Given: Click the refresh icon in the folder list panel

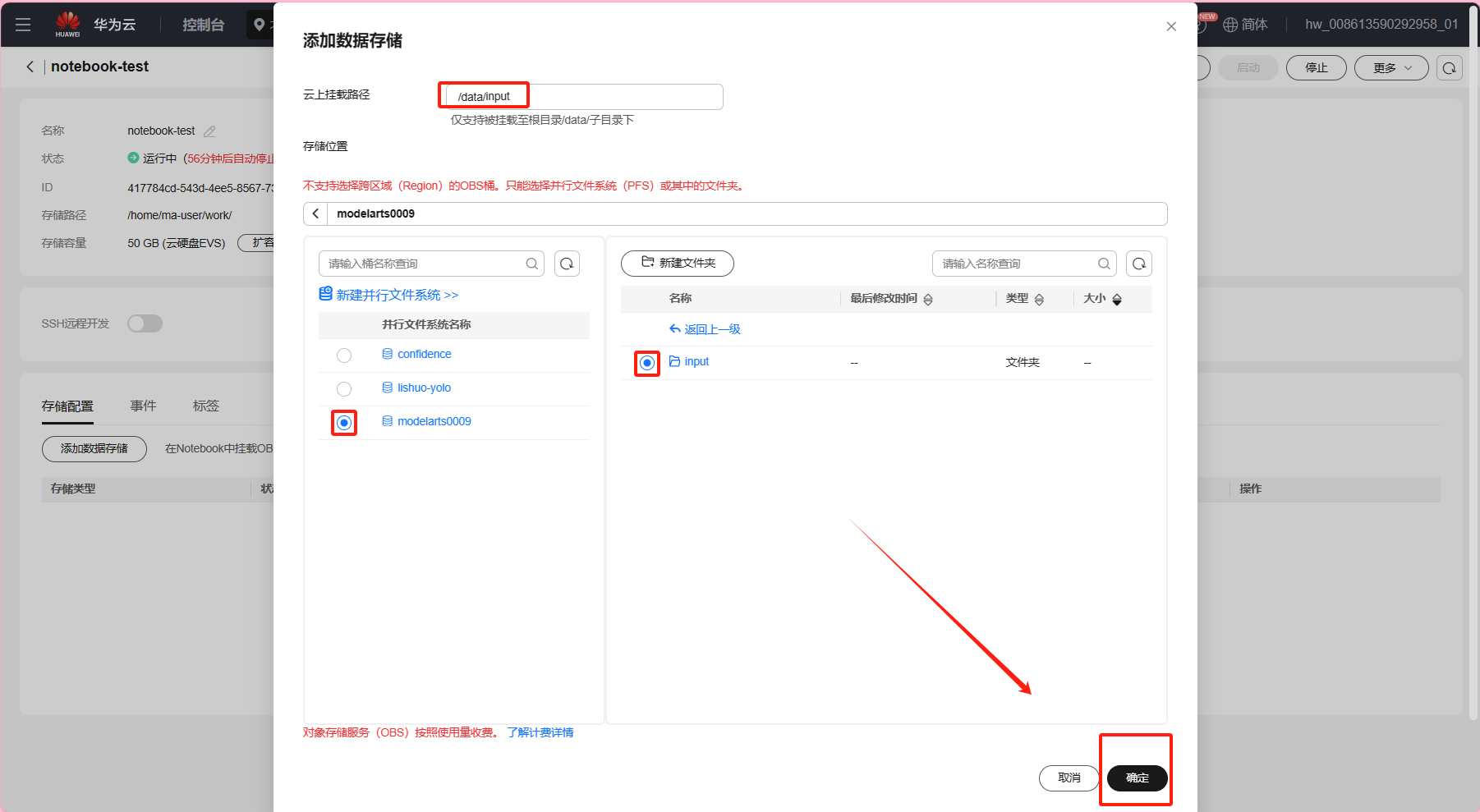Looking at the screenshot, I should (x=1139, y=263).
